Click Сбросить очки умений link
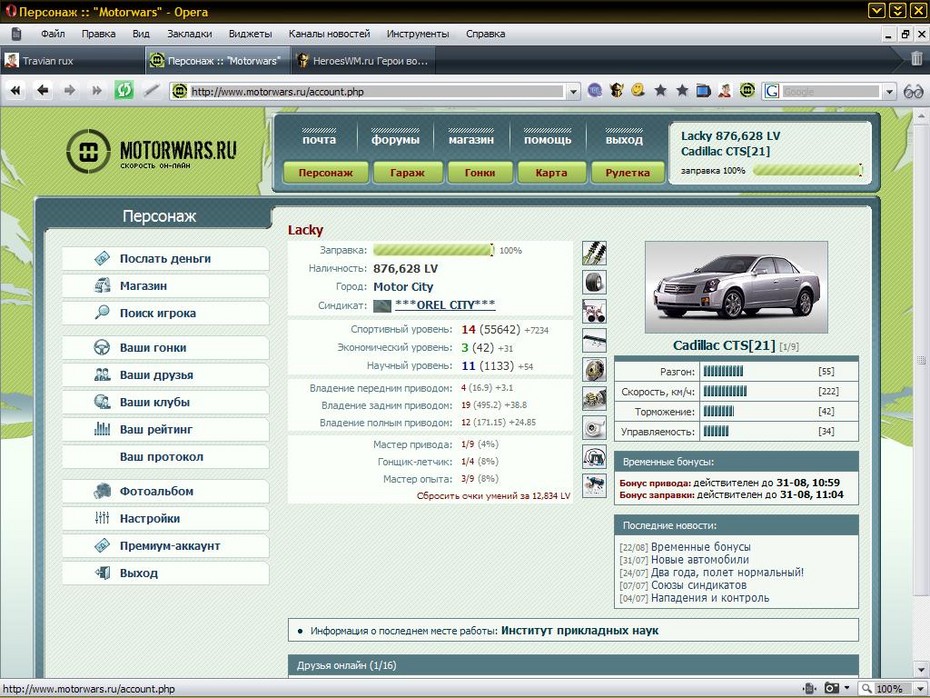The image size is (930, 698). [x=493, y=496]
